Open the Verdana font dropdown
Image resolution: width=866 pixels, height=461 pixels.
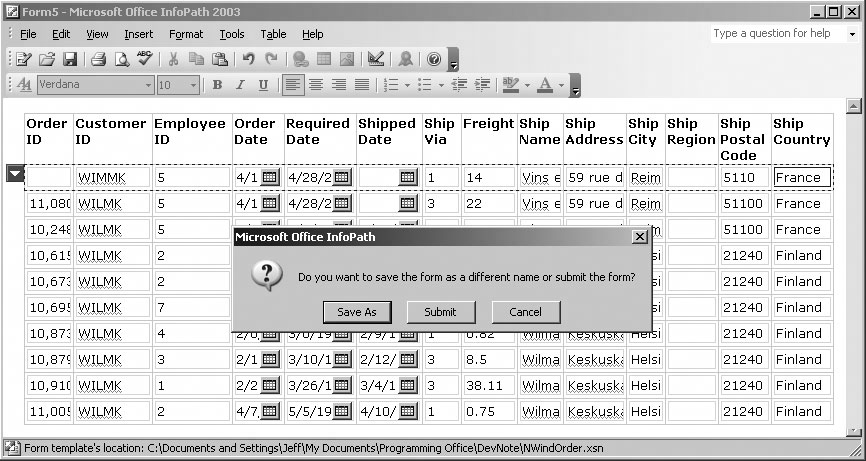pos(148,85)
